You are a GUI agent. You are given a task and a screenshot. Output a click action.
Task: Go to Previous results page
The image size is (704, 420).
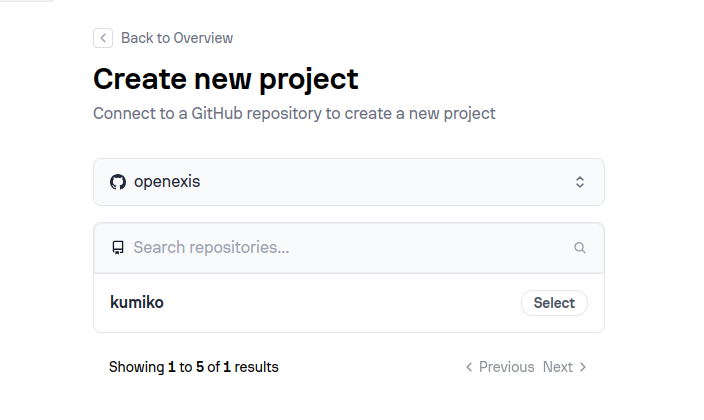(x=506, y=367)
